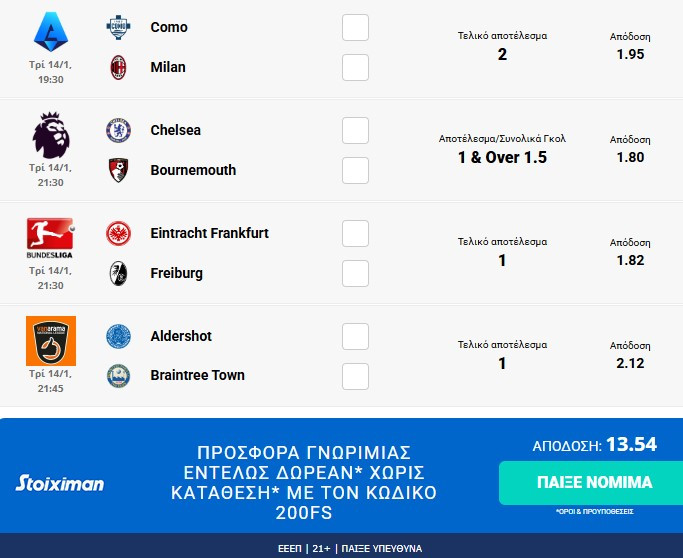Screen dimensions: 683x558
Task: Click the AC Milan club crest
Action: point(119,67)
